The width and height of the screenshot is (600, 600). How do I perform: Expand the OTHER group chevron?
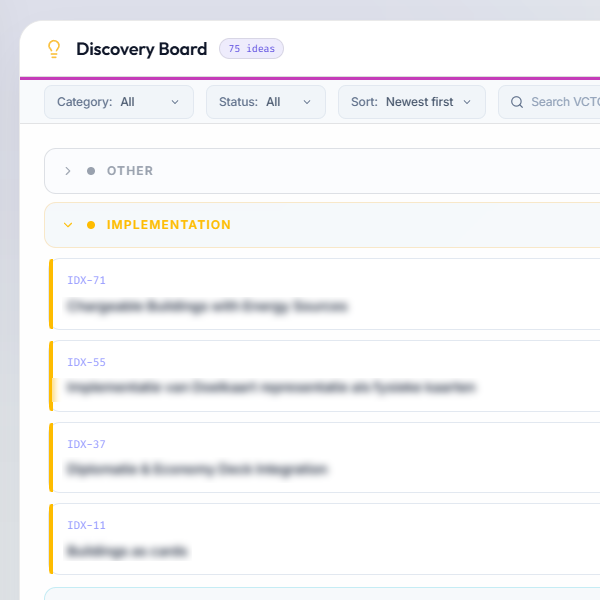(68, 171)
